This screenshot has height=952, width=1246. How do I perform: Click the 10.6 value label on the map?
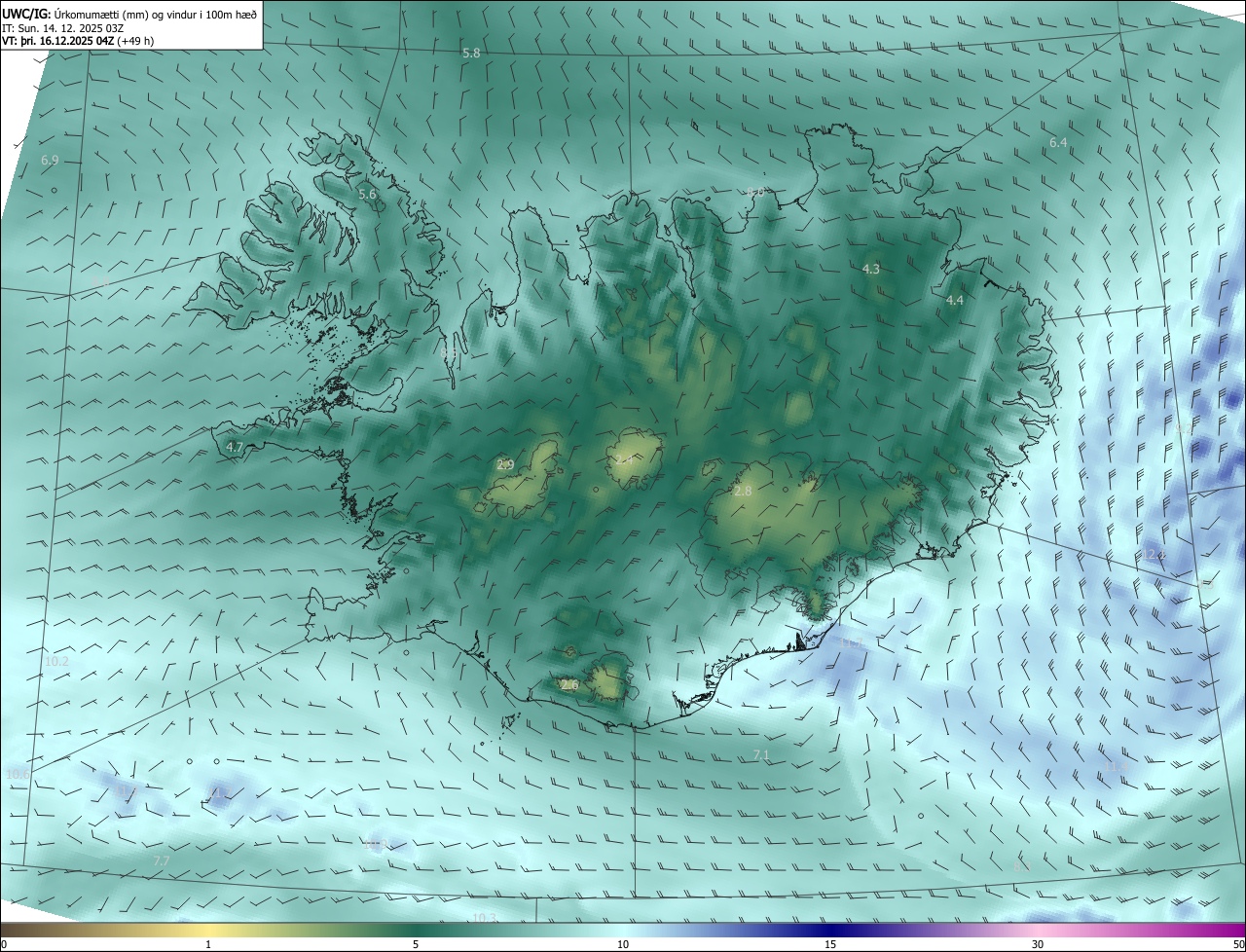[18, 775]
